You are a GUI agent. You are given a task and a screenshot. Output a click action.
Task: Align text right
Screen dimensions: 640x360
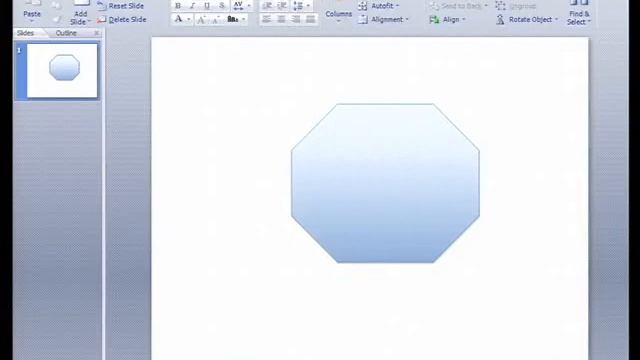click(x=296, y=19)
